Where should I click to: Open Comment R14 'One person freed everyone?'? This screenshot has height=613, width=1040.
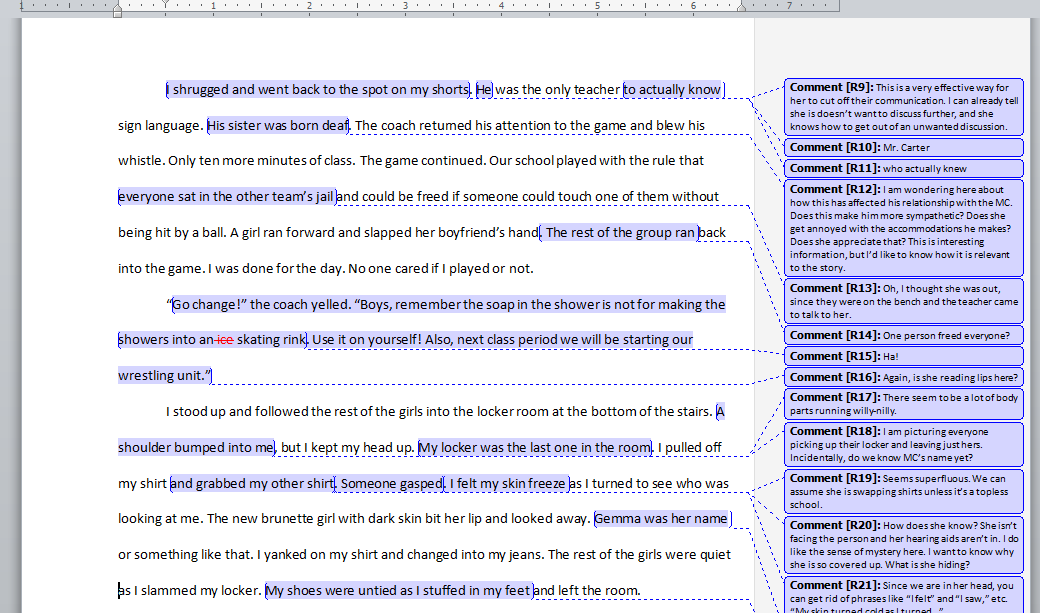903,335
